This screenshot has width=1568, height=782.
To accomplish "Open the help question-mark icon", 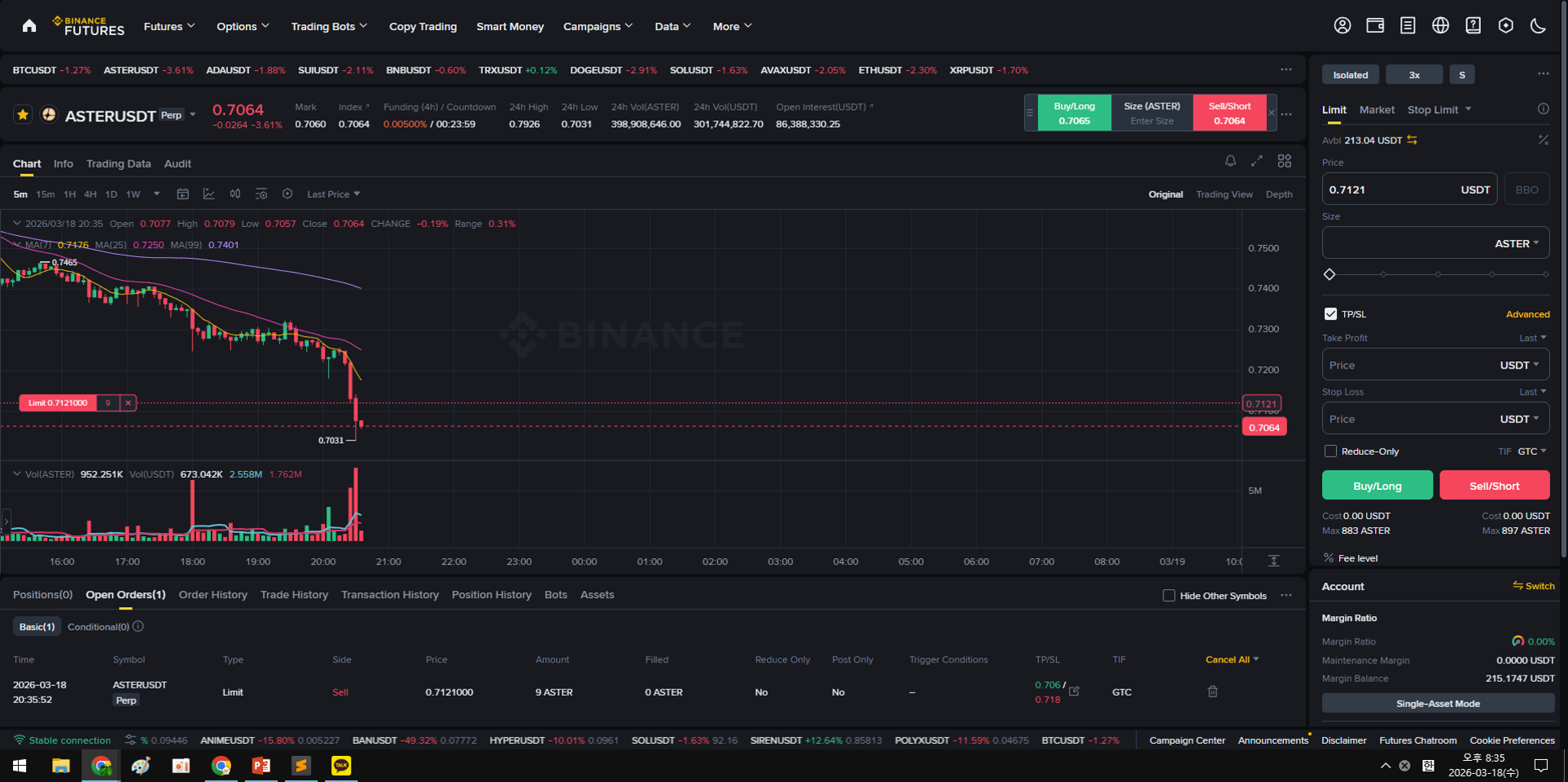I will tap(1473, 26).
